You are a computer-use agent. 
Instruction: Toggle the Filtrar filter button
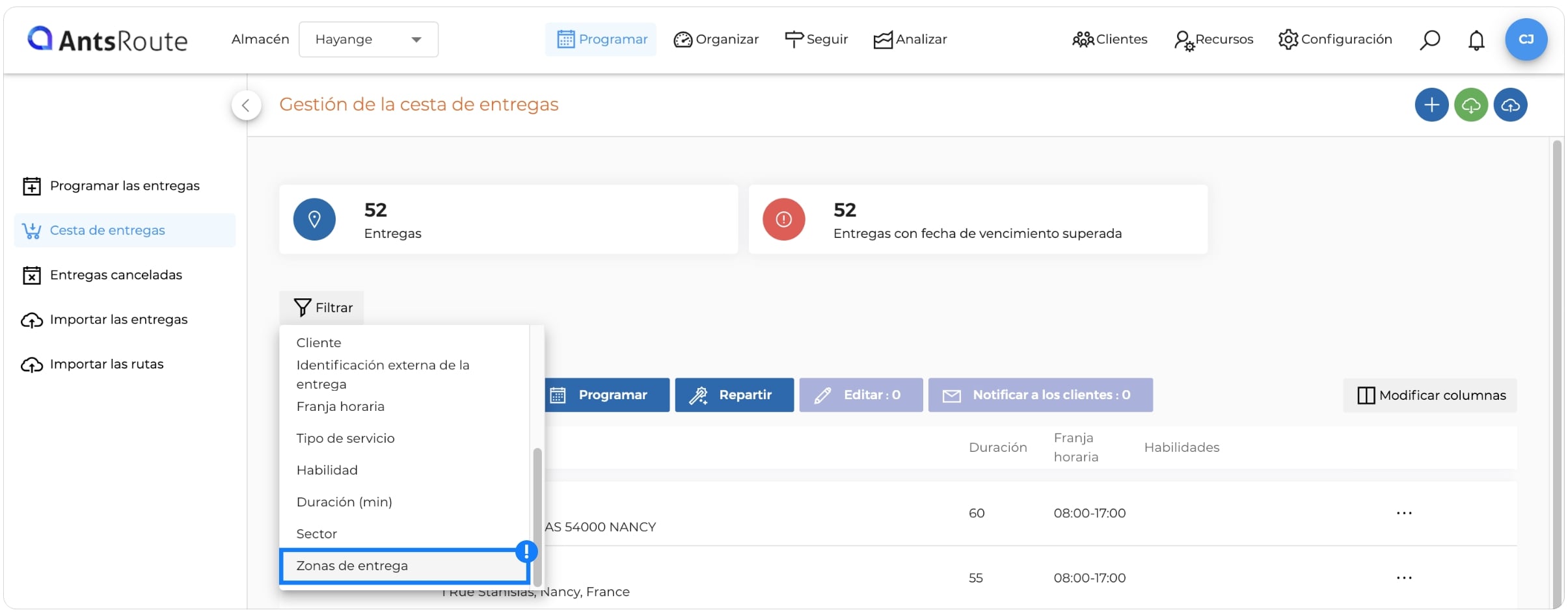322,307
